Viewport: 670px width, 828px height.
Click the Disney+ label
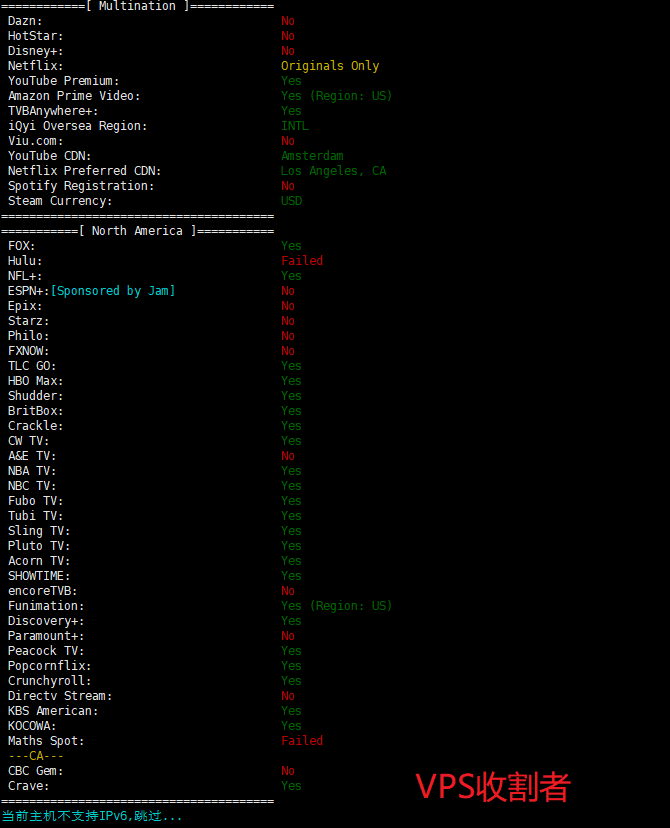35,51
